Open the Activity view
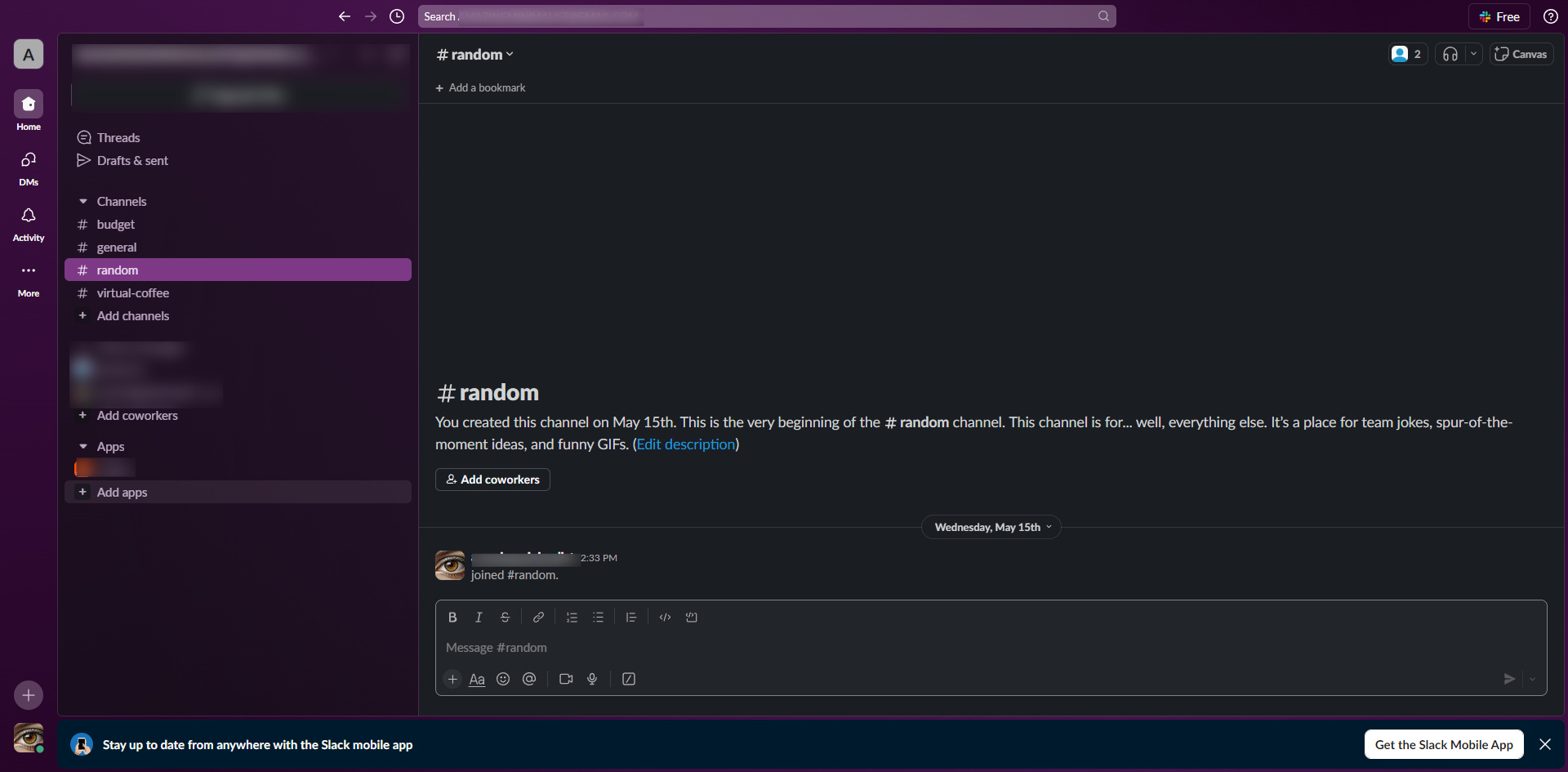 [29, 224]
